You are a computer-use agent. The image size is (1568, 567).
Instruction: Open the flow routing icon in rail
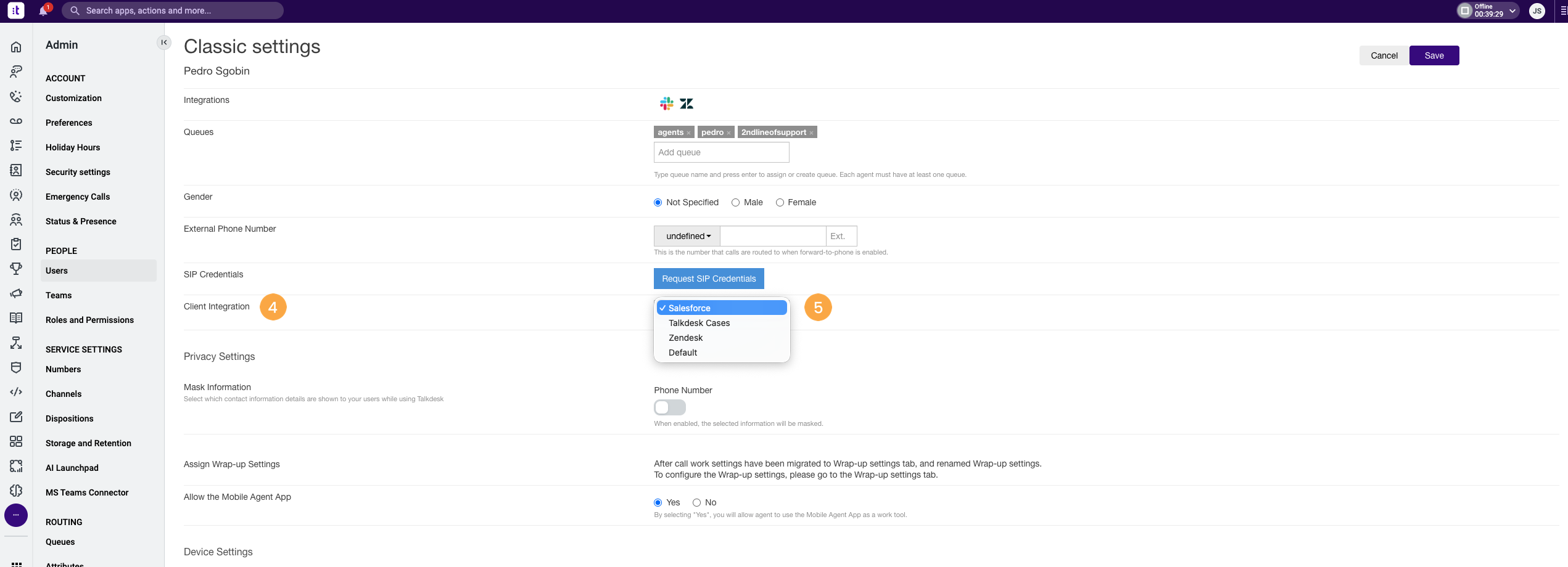16,343
